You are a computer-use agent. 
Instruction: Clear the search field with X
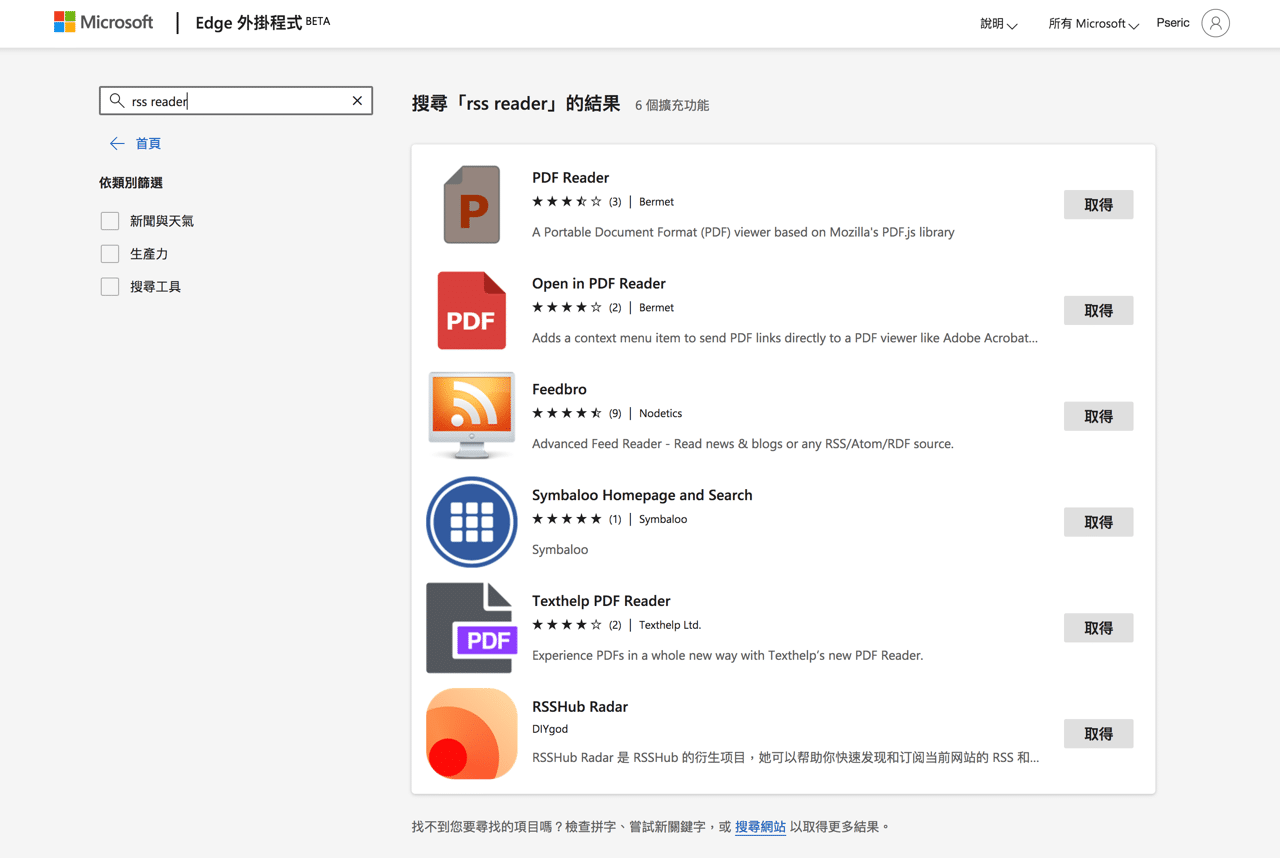coord(357,101)
